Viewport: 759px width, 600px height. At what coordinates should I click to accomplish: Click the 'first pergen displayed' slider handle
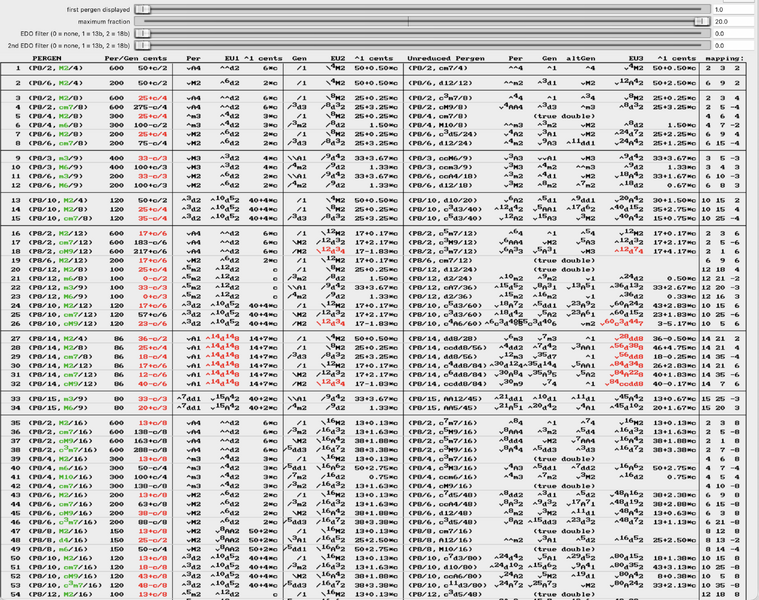[142, 9]
